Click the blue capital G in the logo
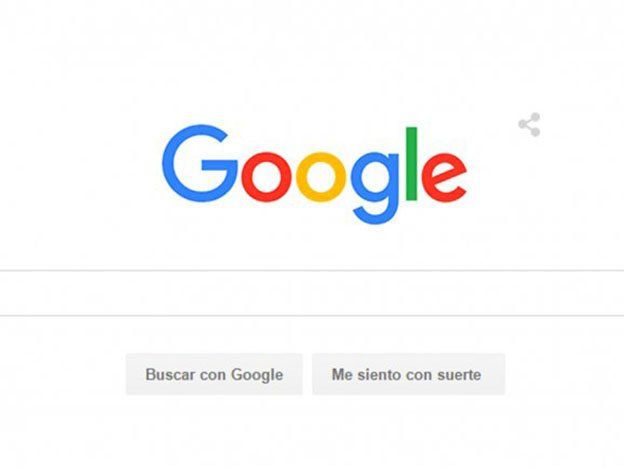Image resolution: width=624 pixels, height=468 pixels. point(200,163)
